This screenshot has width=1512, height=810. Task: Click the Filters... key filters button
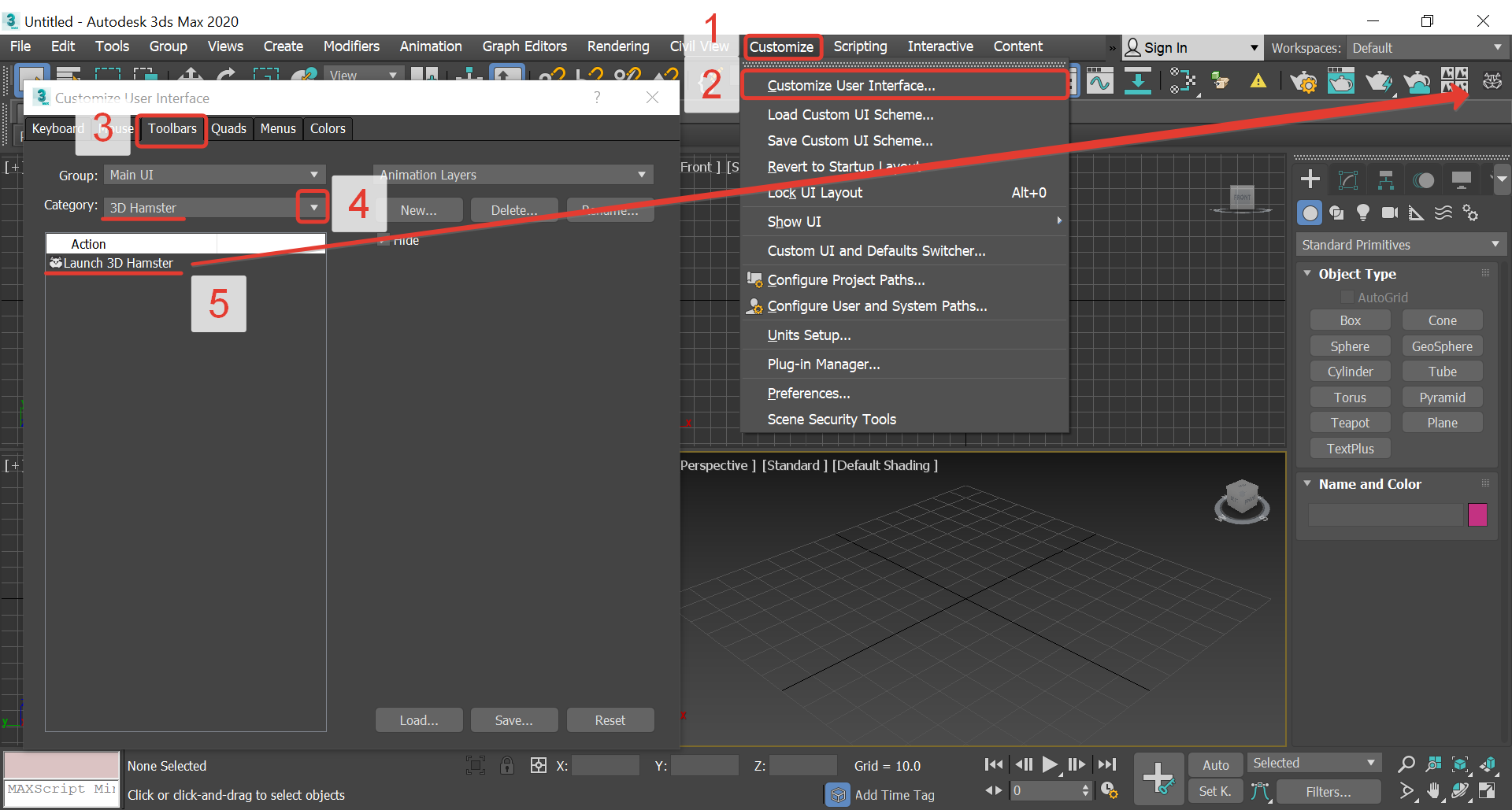coord(1329,792)
